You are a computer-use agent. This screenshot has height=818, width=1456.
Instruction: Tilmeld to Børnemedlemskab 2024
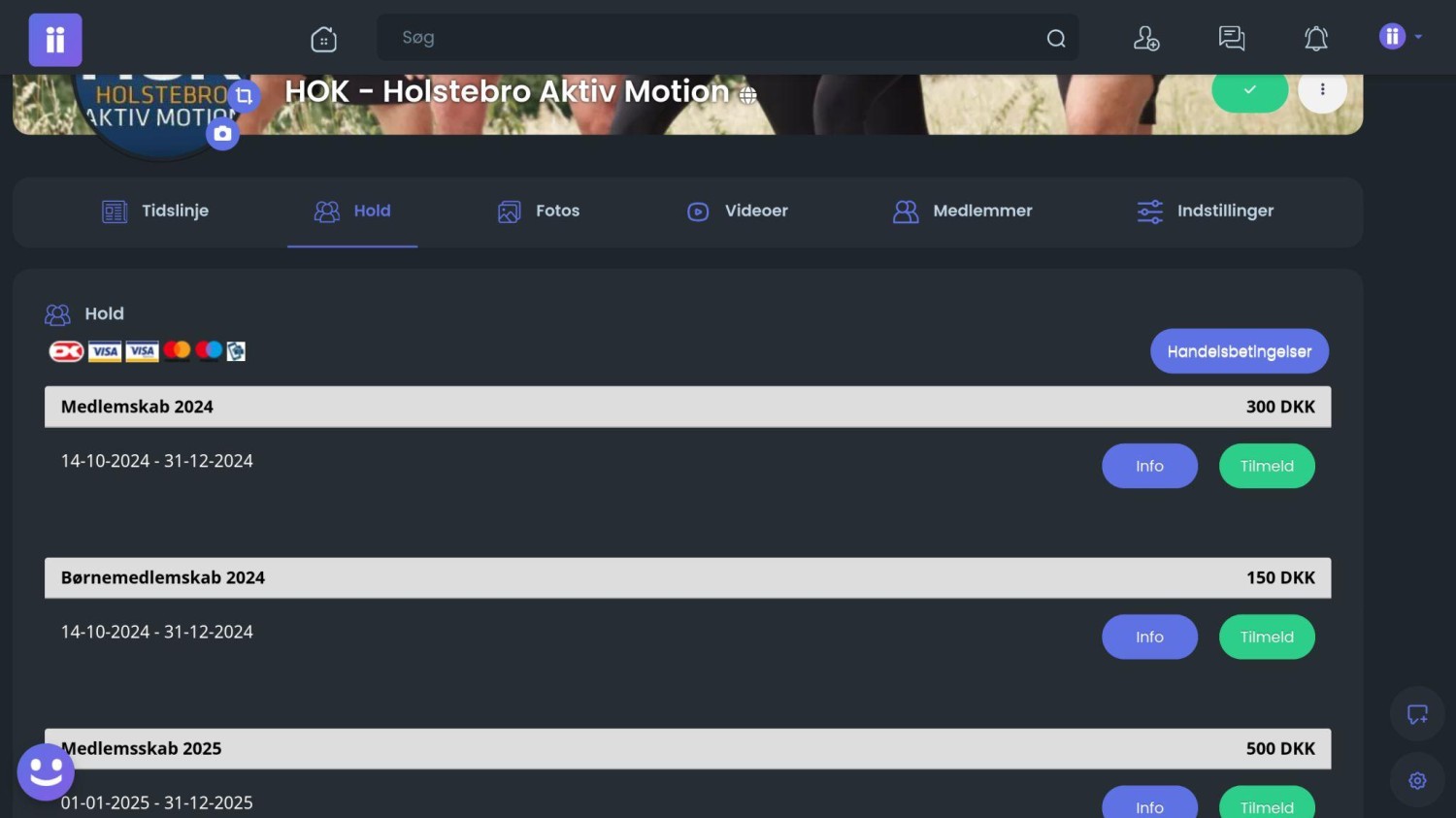(1267, 637)
